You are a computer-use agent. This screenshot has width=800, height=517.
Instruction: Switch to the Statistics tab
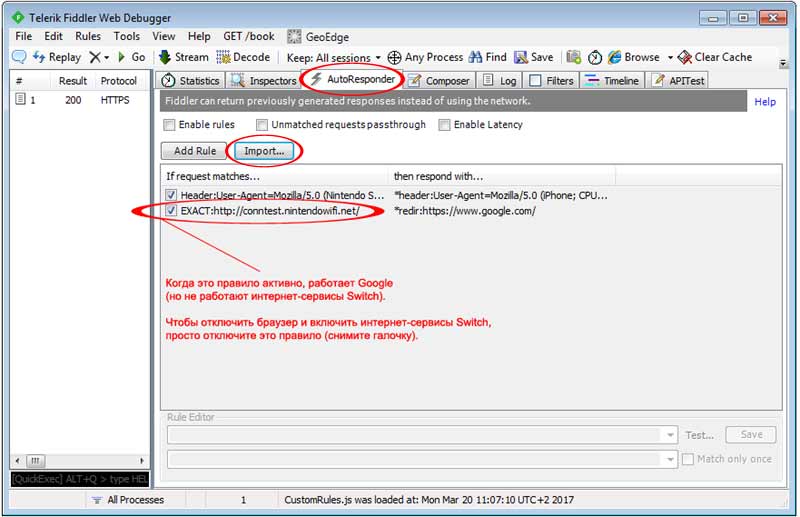click(x=191, y=81)
